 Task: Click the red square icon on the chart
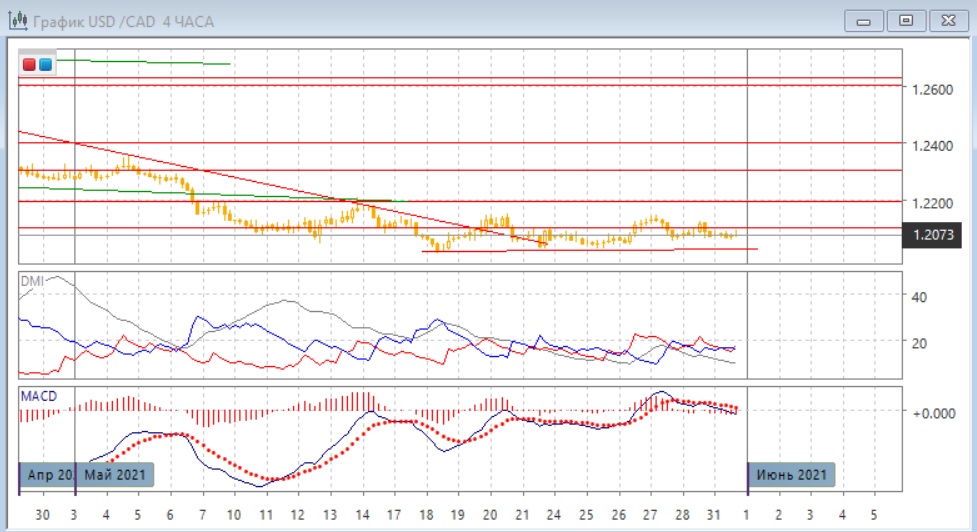point(29,64)
